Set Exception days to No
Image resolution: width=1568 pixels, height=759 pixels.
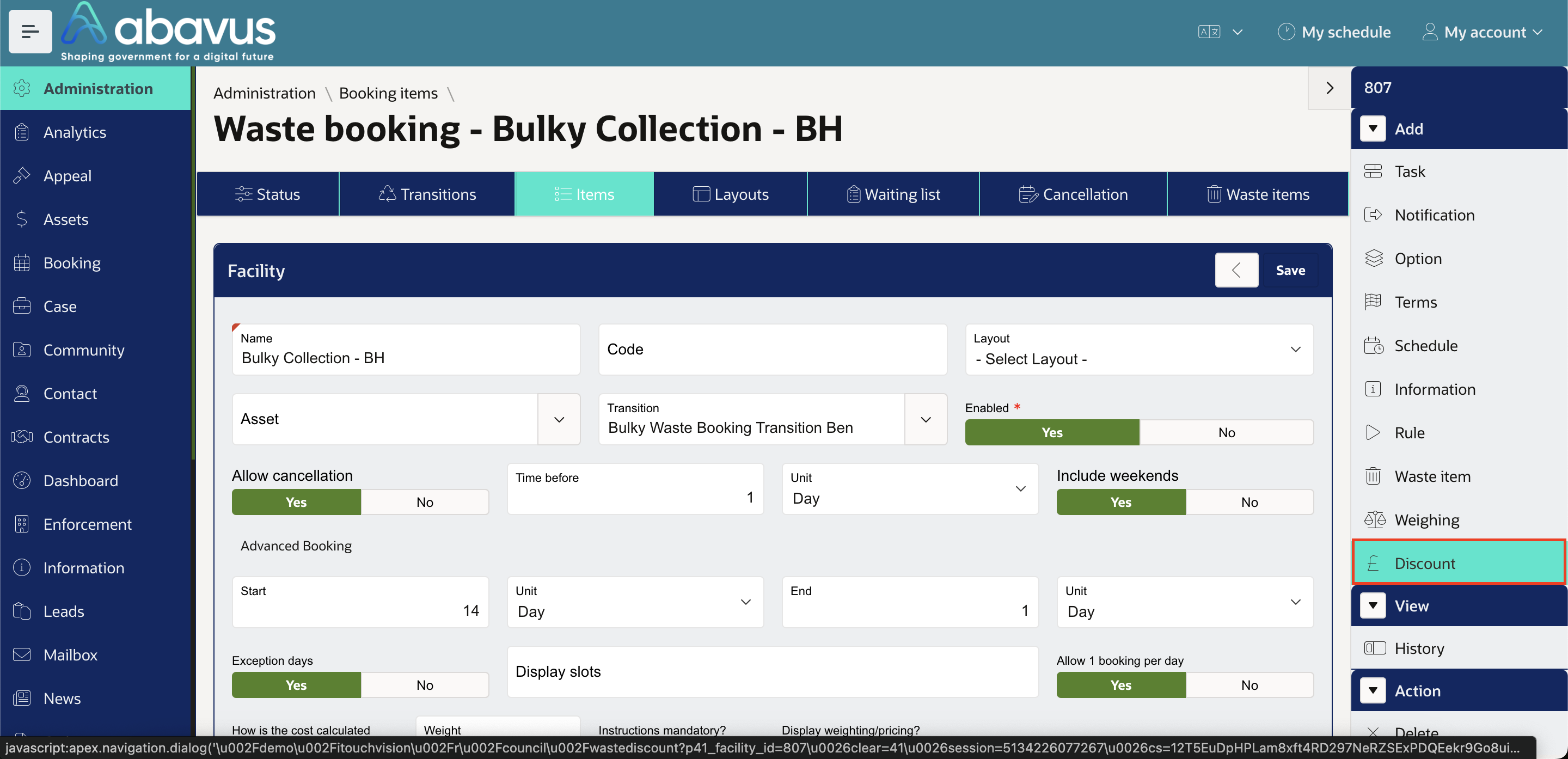pos(425,685)
